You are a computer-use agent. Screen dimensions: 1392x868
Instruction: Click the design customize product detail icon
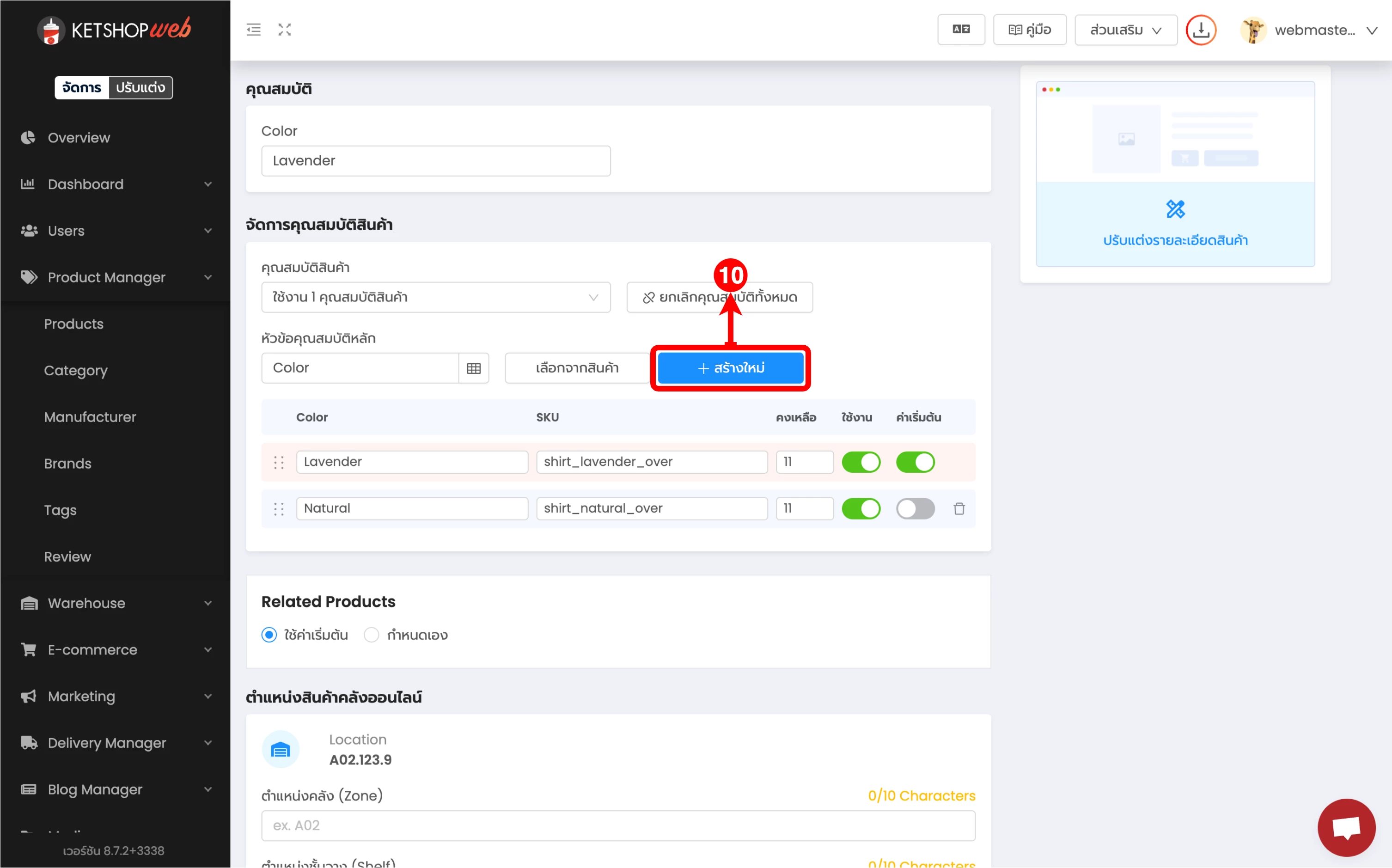pos(1175,209)
